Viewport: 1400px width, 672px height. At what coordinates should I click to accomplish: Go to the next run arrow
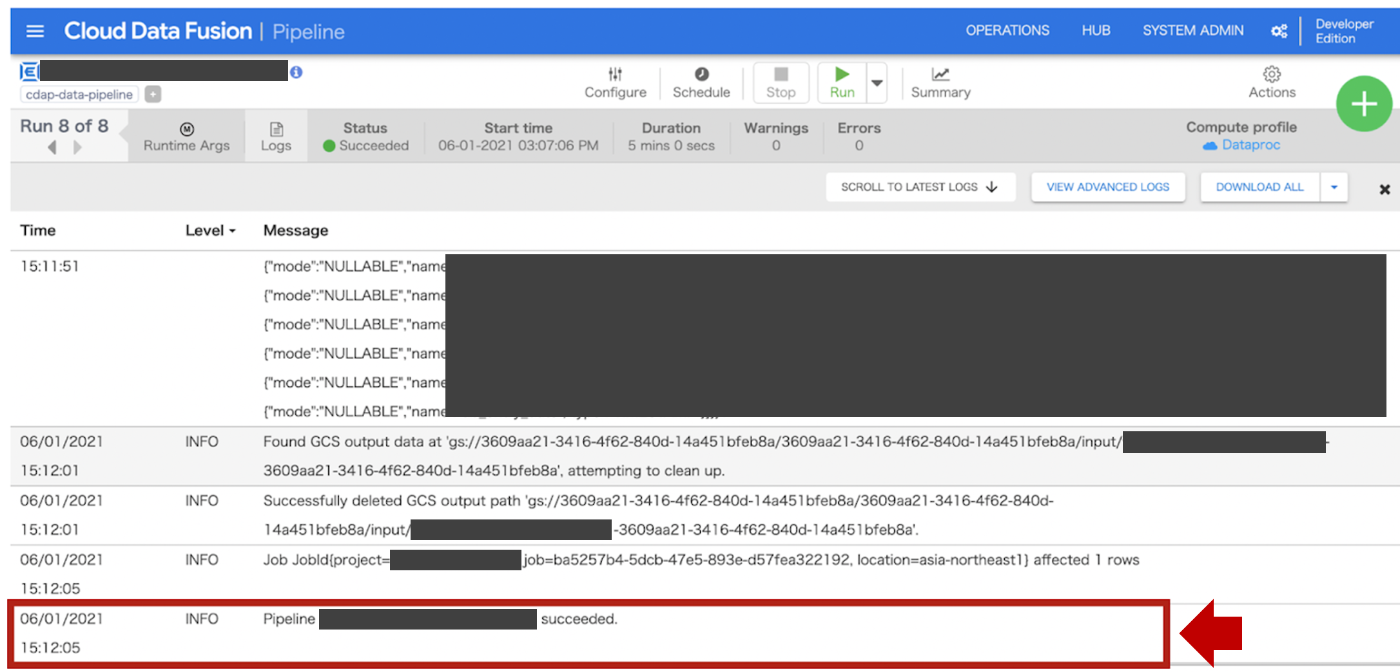[78, 147]
